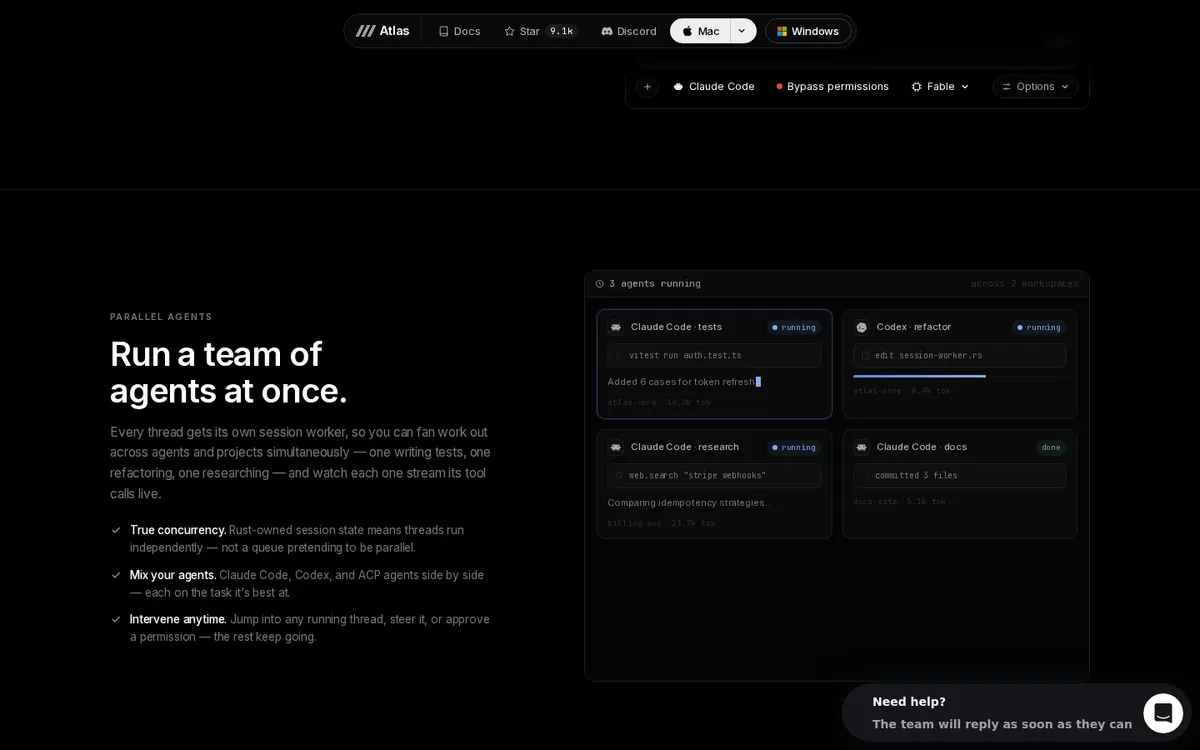This screenshot has height=750, width=1200.
Task: Click the Discord logo icon
Action: pos(607,31)
